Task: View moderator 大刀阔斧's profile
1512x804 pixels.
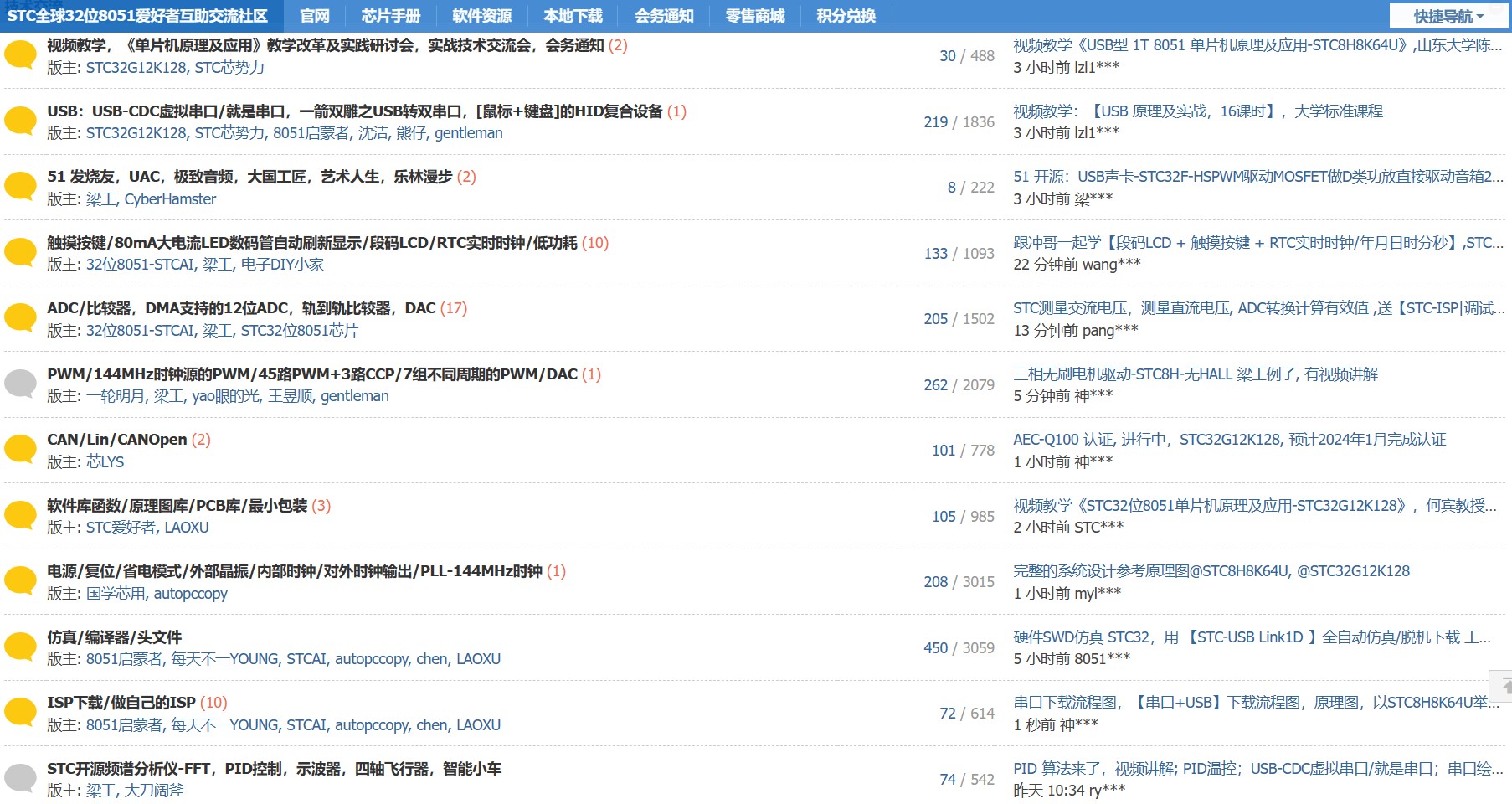Action: click(x=154, y=791)
